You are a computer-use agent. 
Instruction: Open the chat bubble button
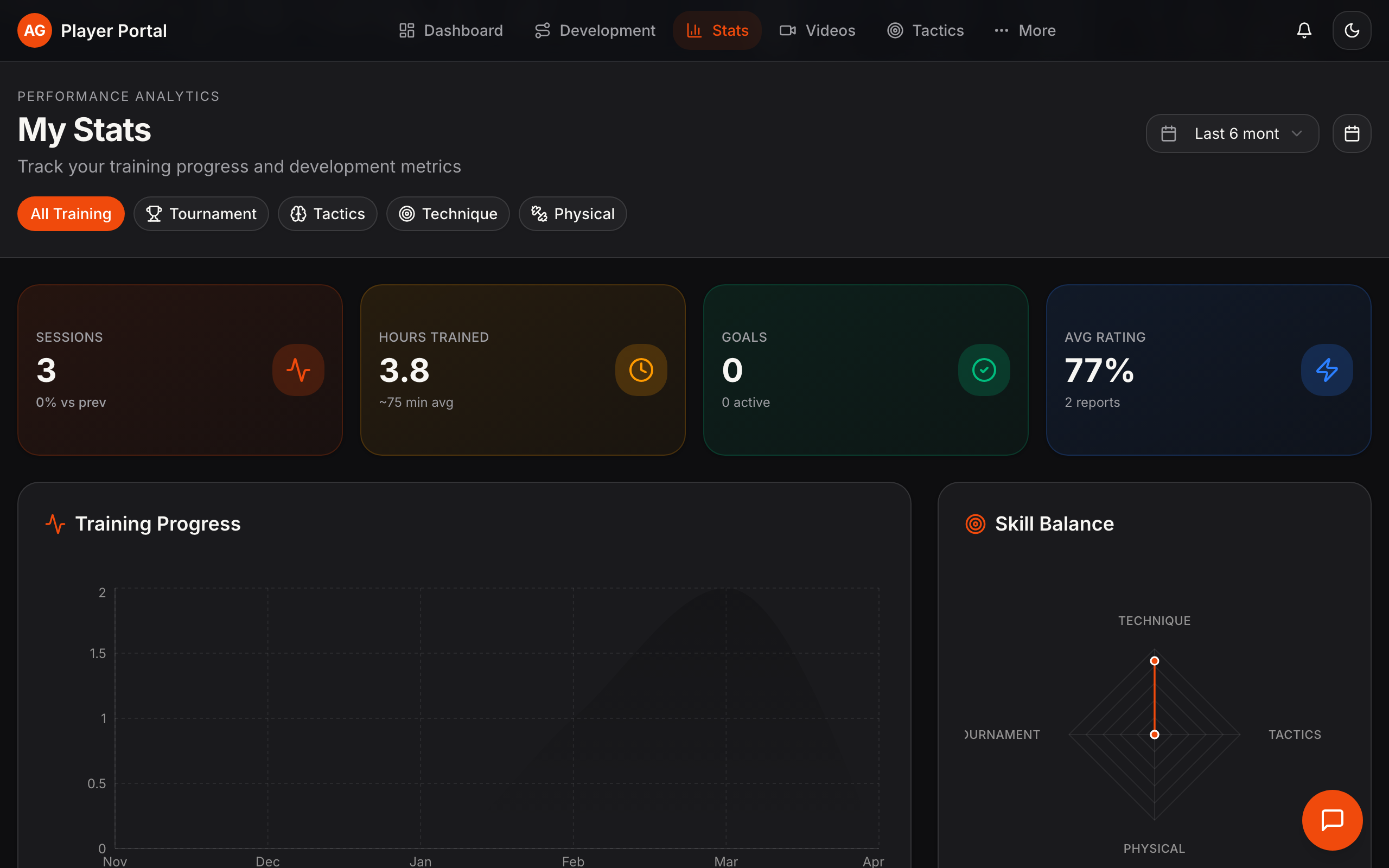[1331, 819]
